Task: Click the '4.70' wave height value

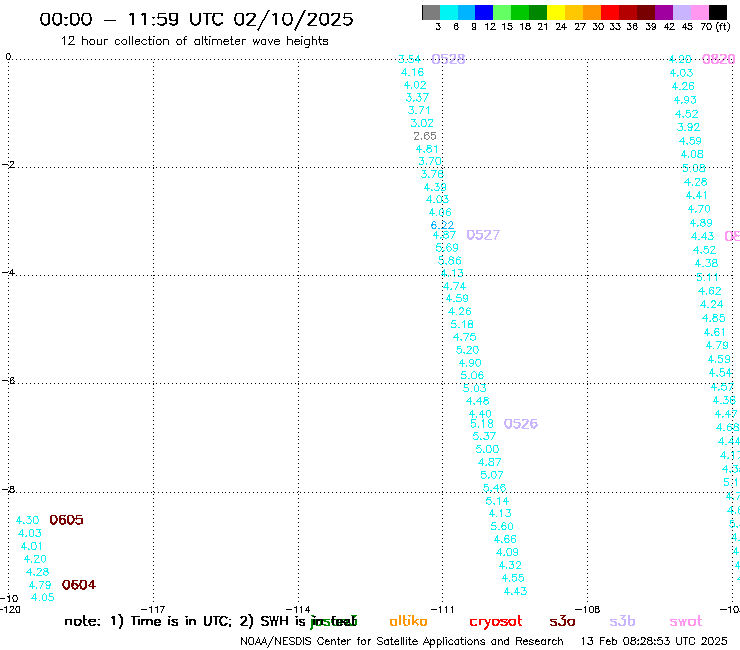Action: click(x=699, y=209)
